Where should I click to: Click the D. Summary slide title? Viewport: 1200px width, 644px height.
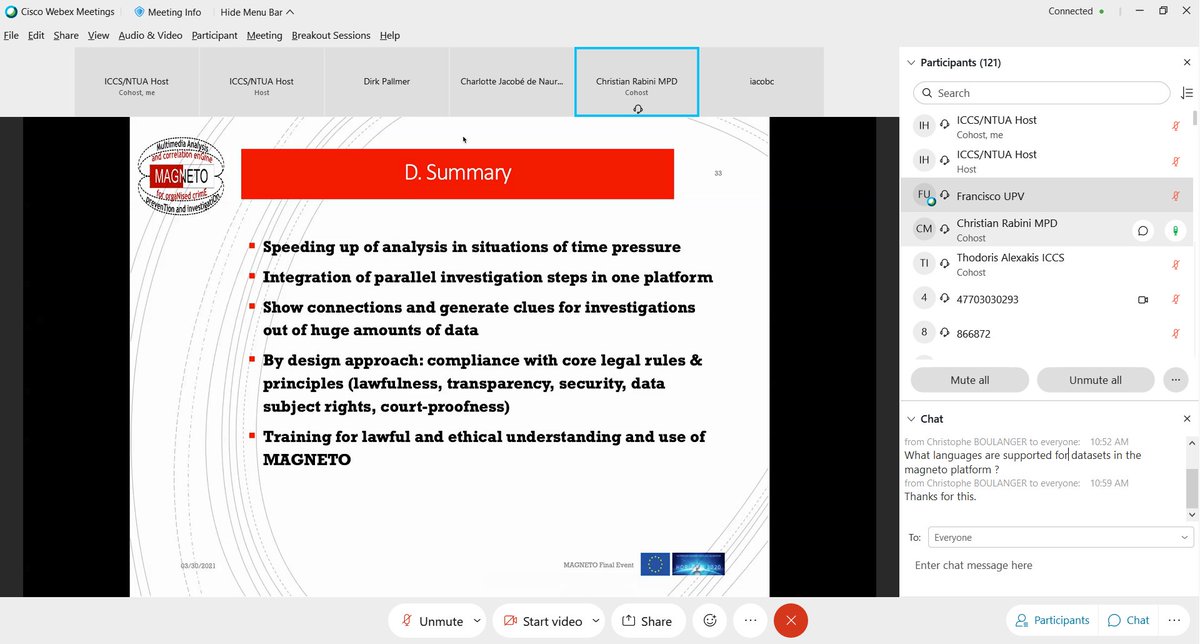457,173
